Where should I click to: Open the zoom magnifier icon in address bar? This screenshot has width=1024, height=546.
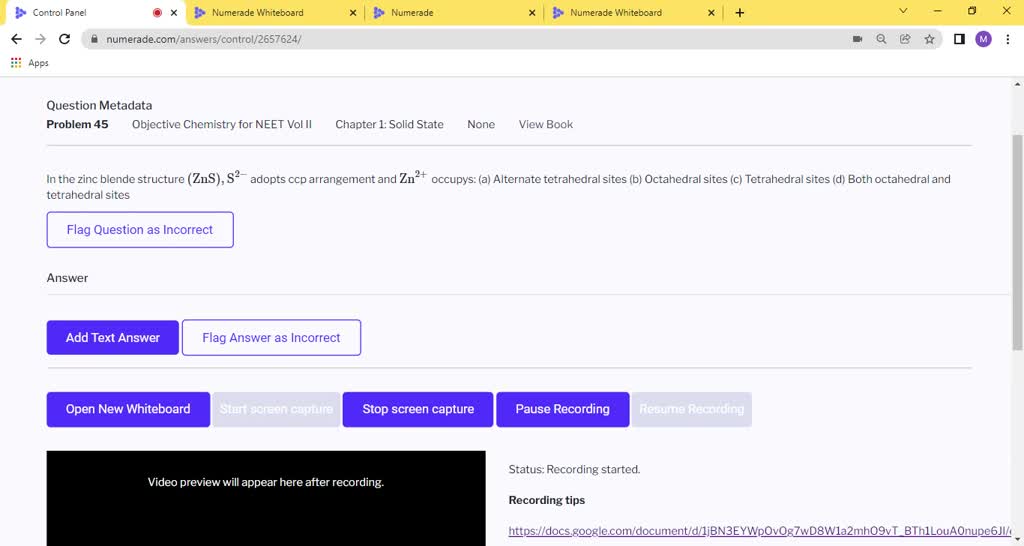click(x=881, y=39)
